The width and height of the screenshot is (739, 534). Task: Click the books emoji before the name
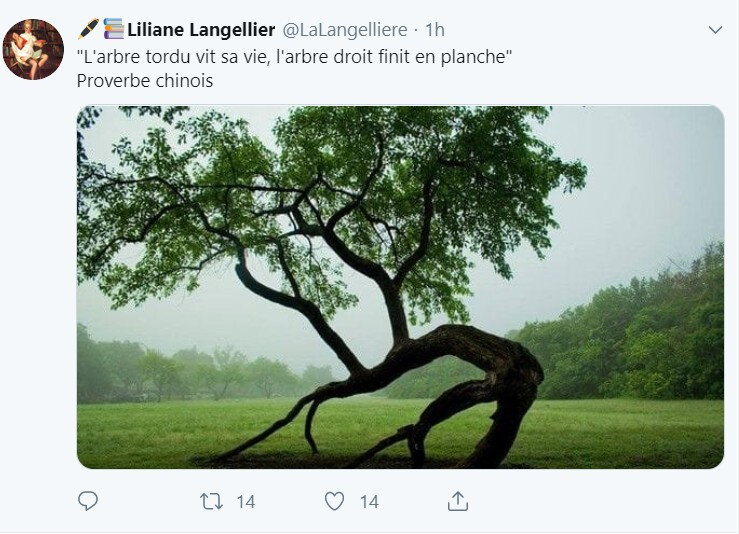click(x=114, y=29)
